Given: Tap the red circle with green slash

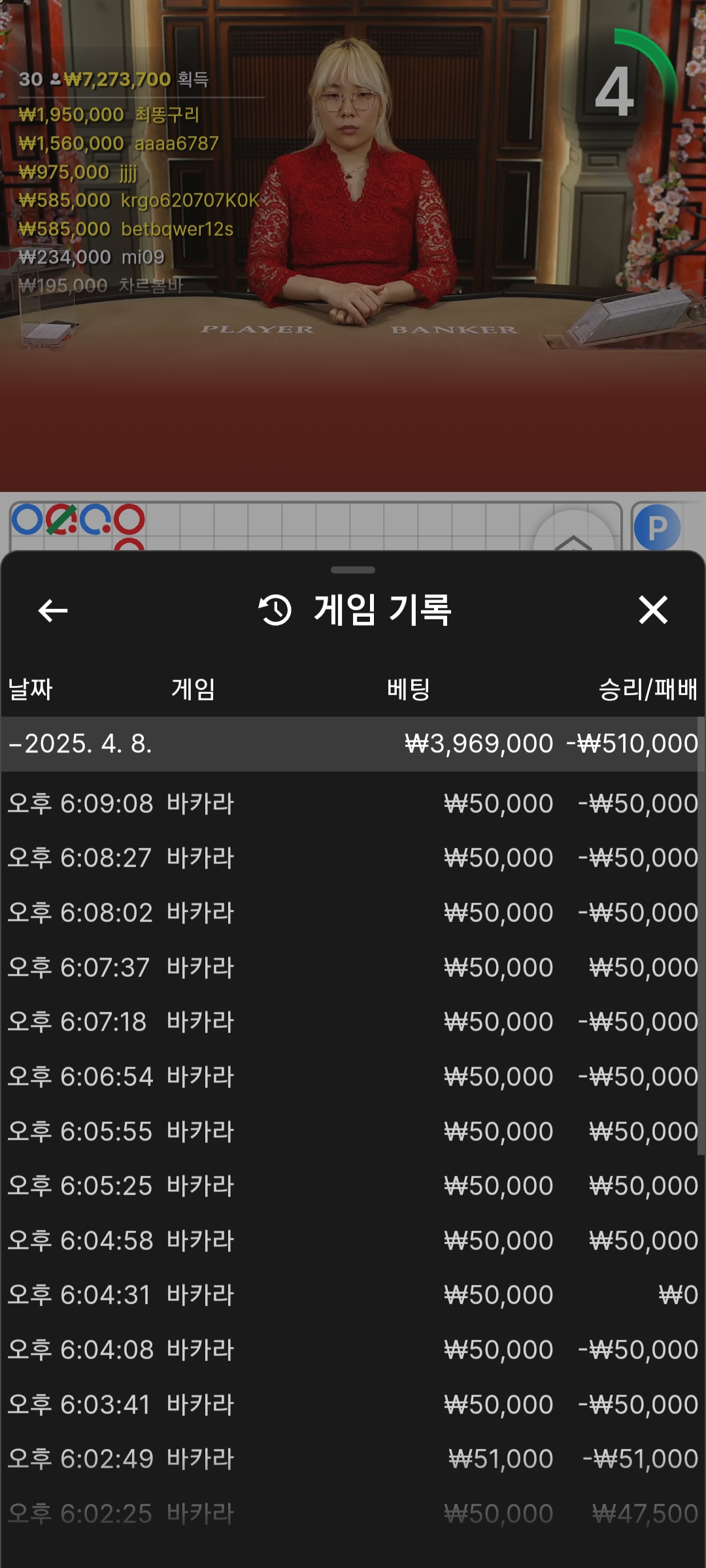Looking at the screenshot, I should point(61,520).
